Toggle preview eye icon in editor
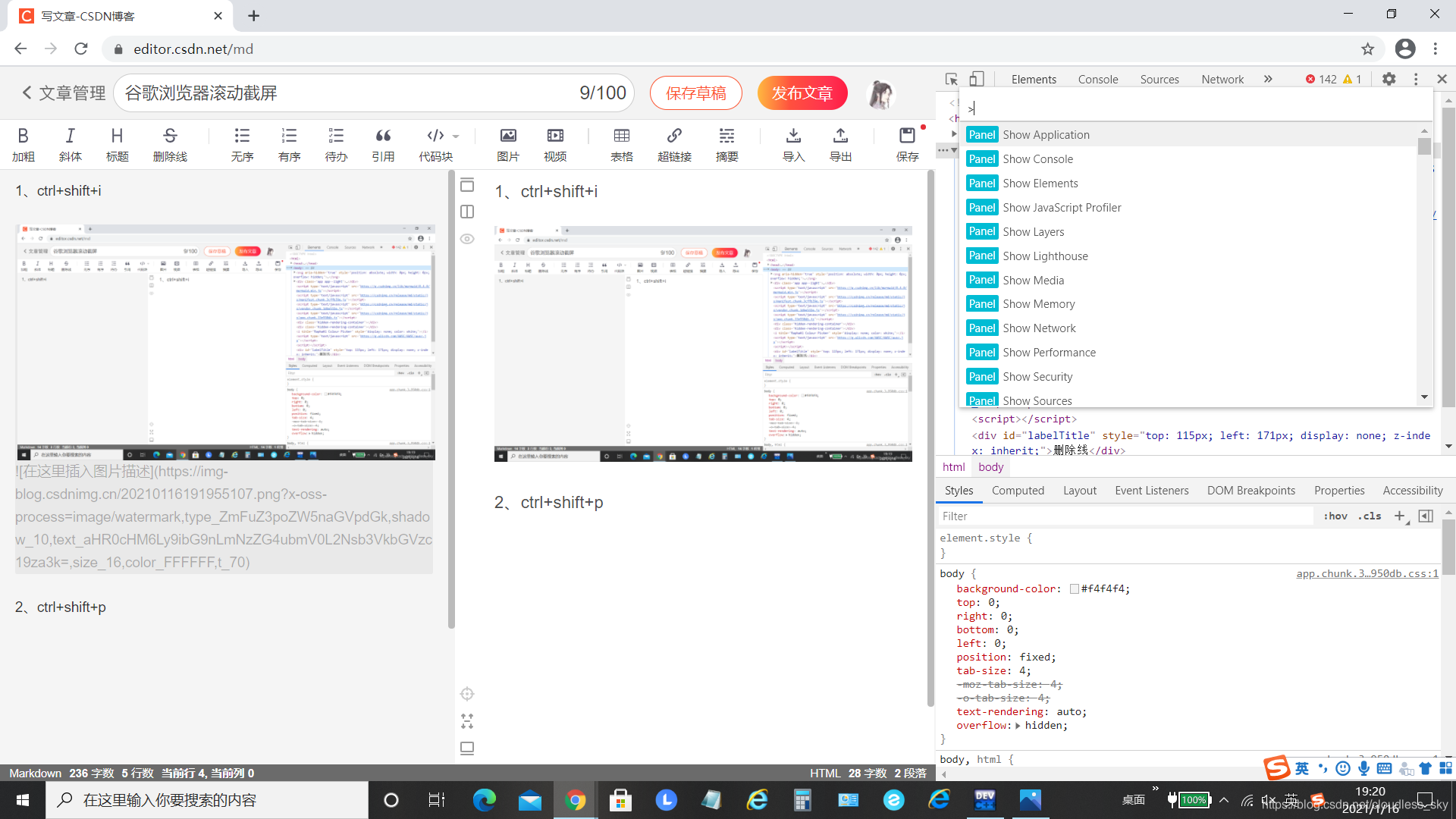This screenshot has width=1456, height=819. (x=467, y=239)
